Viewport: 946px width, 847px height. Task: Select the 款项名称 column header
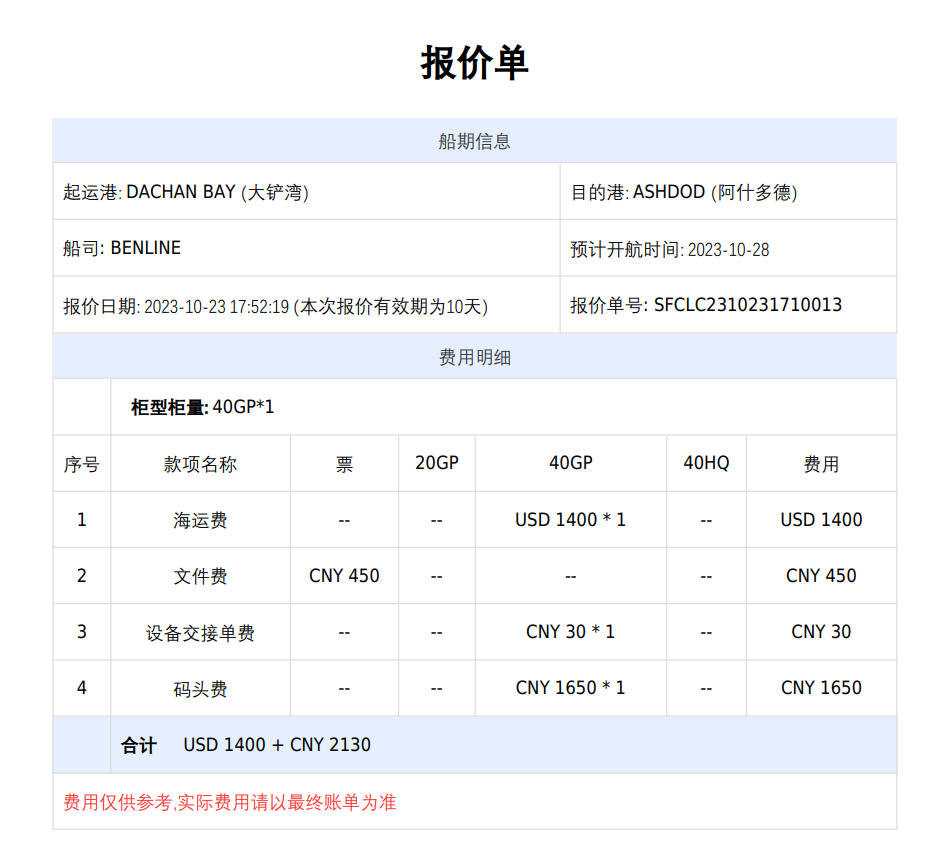(x=200, y=464)
